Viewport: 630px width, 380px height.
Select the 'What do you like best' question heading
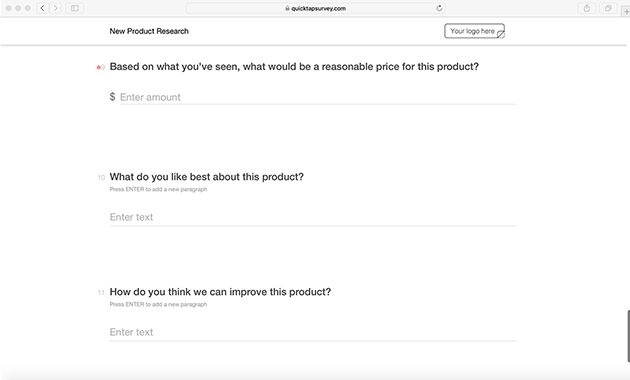(x=207, y=177)
